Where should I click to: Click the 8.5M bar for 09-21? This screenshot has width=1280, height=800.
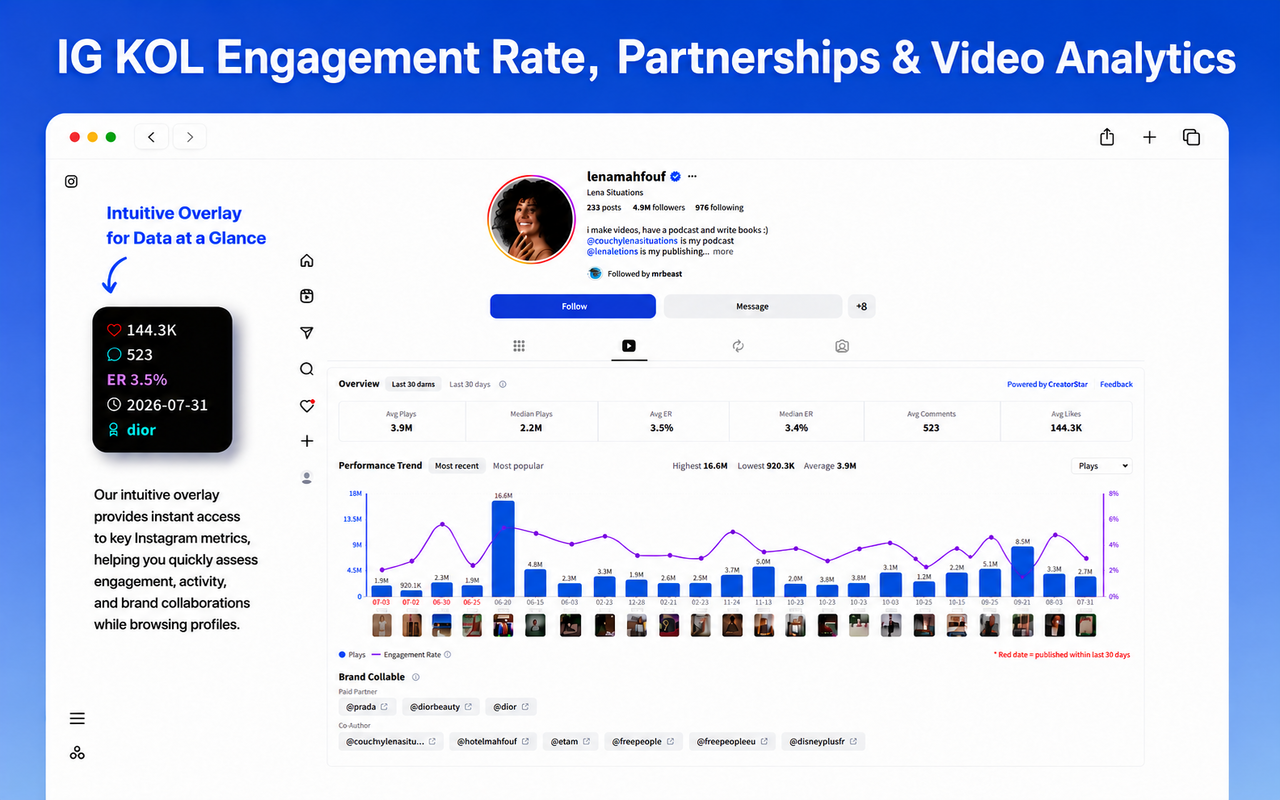point(1022,572)
